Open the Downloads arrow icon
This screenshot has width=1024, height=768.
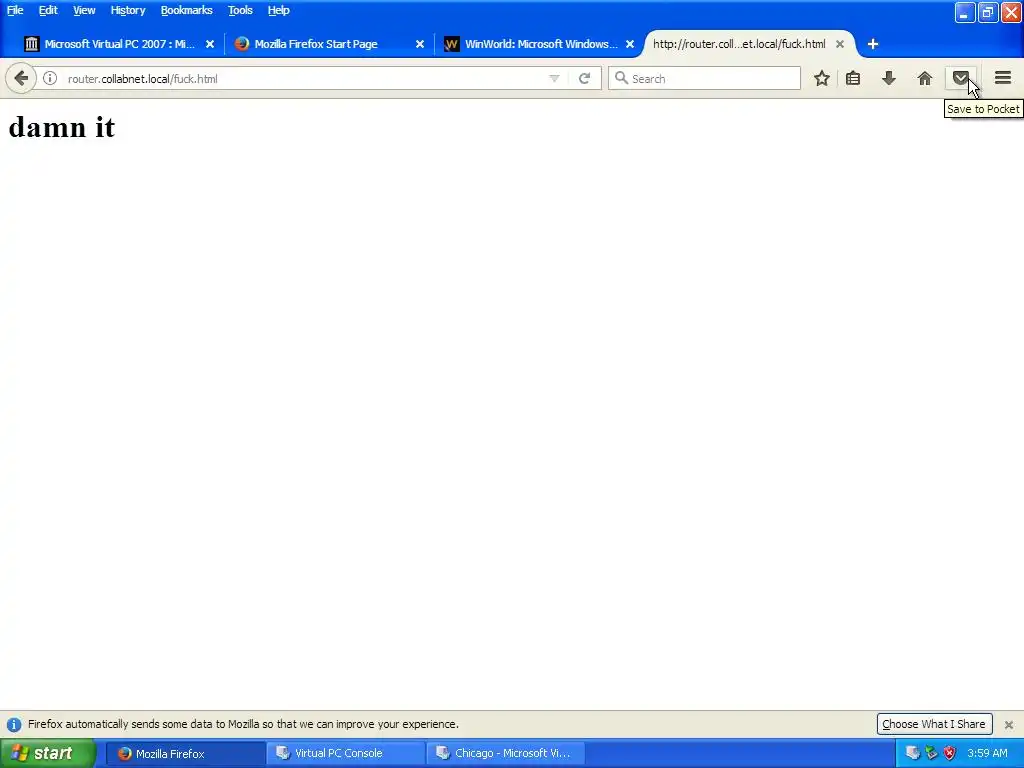click(x=889, y=78)
